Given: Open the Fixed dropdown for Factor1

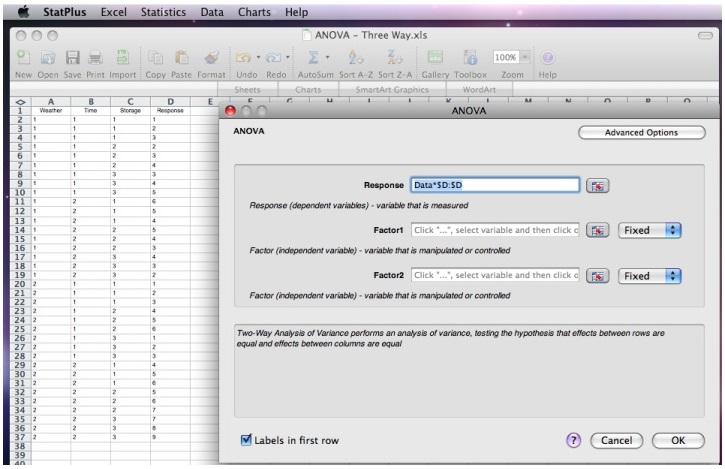Looking at the screenshot, I should tap(649, 230).
